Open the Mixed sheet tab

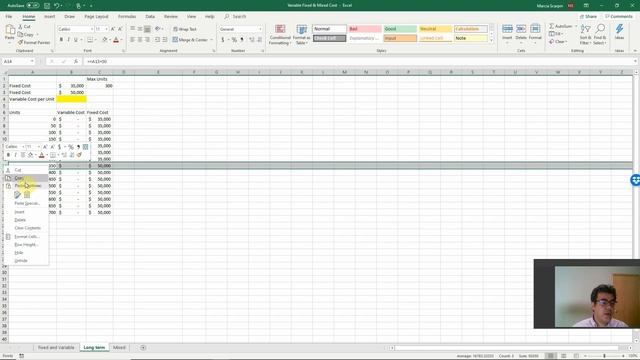(119, 348)
